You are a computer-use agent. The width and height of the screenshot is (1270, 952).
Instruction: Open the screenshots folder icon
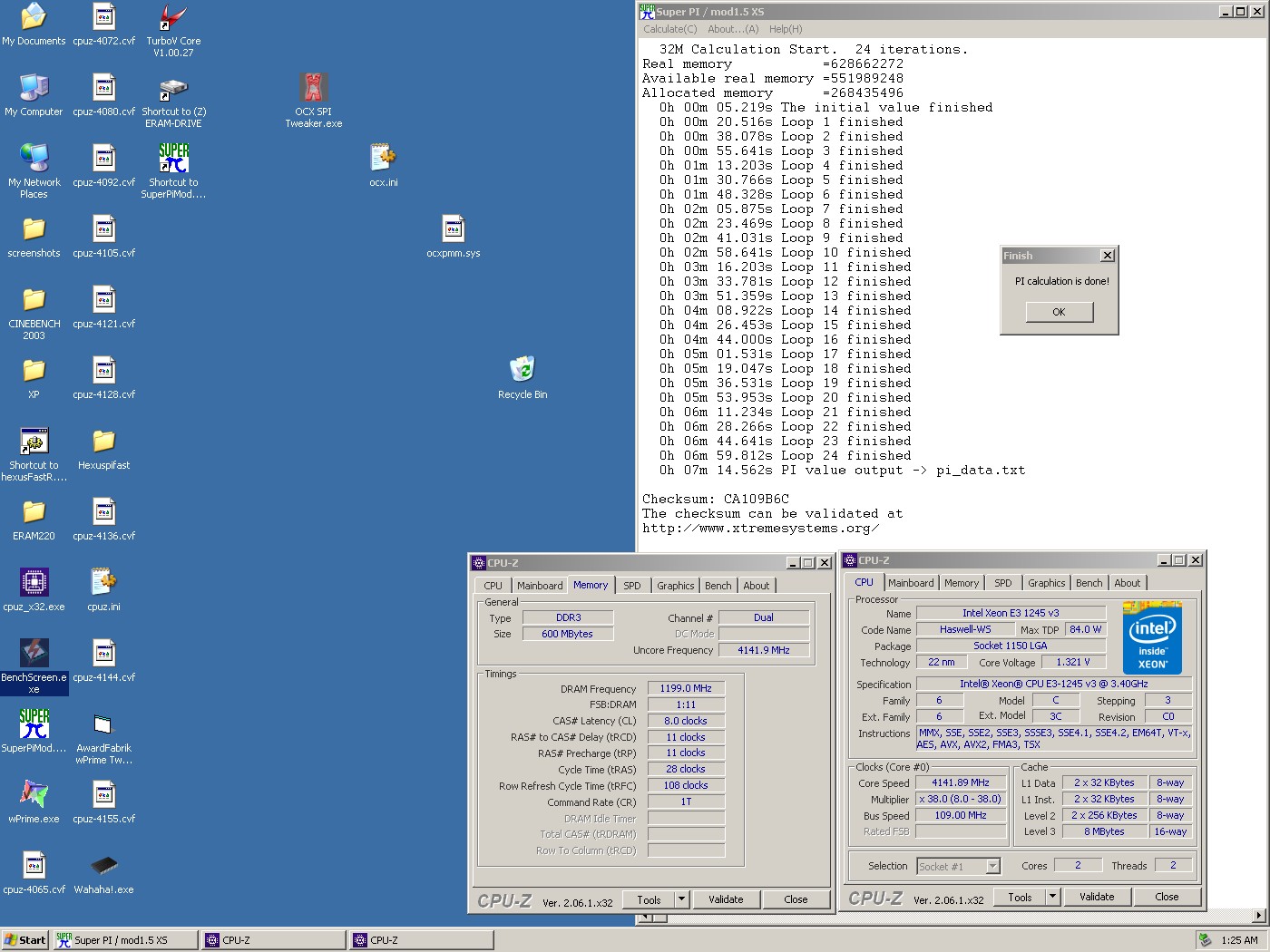(x=34, y=236)
